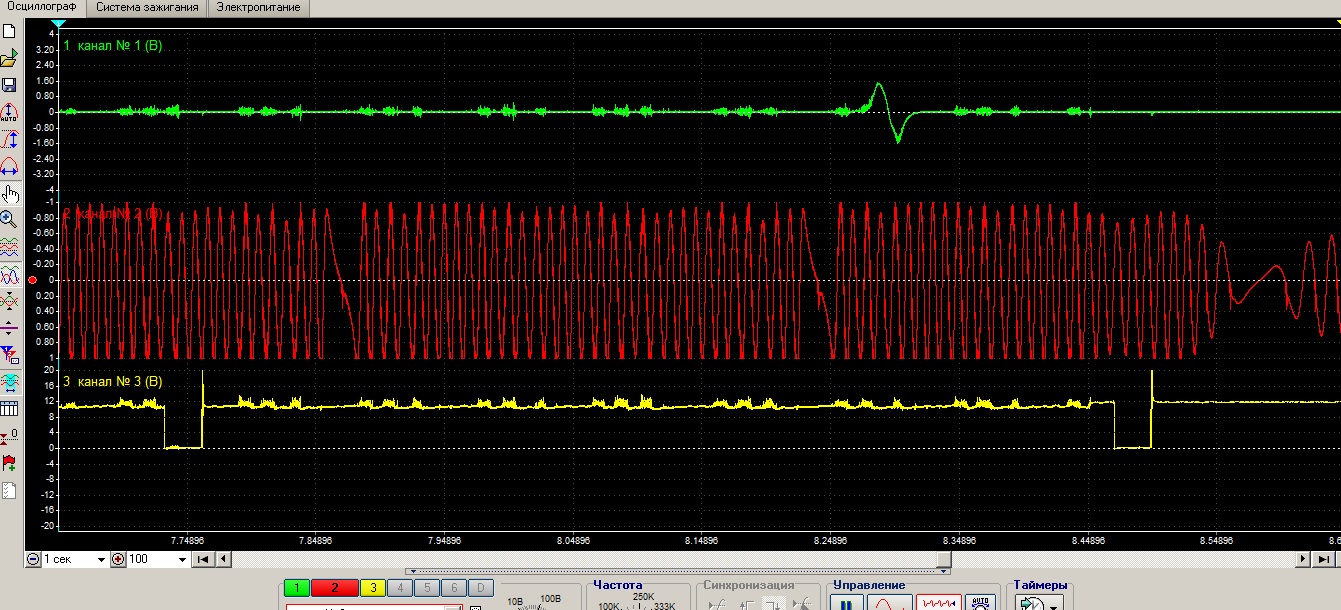Click the horizontal timeline scrollbar thumb
Image resolution: width=1341 pixels, height=610 pixels.
pyautogui.click(x=943, y=559)
